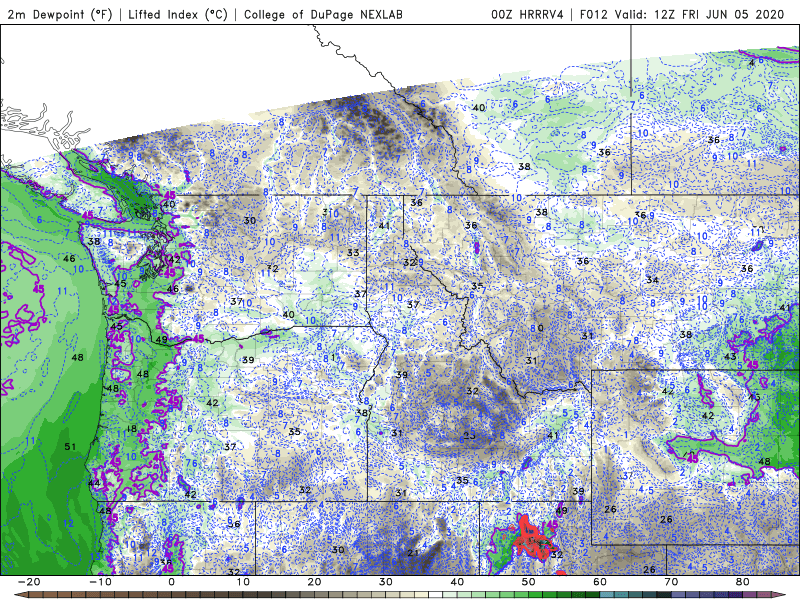Click the dewpoint value 34 on the map
This screenshot has height=600, width=800.
coord(652,280)
